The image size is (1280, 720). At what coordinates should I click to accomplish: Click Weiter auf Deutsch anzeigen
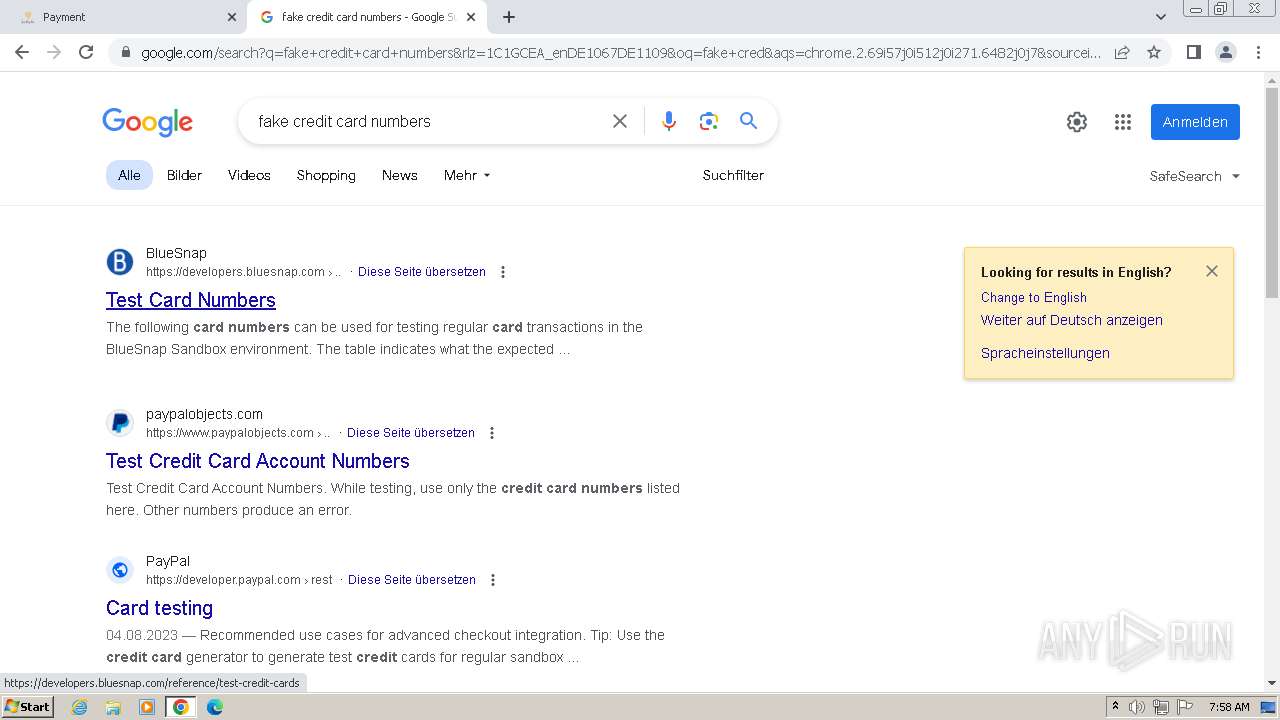[1072, 320]
